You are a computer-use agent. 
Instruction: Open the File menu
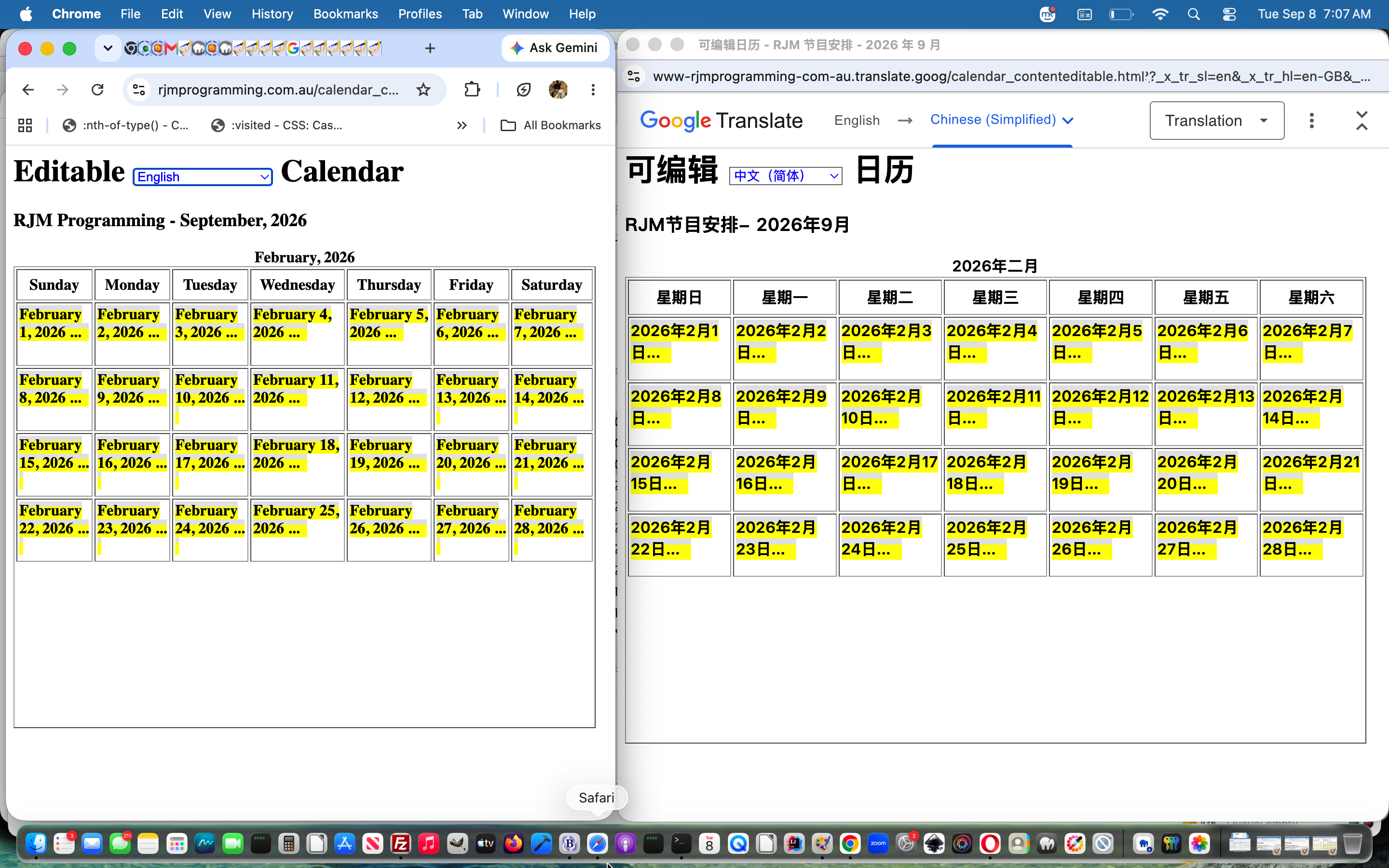[x=130, y=14]
